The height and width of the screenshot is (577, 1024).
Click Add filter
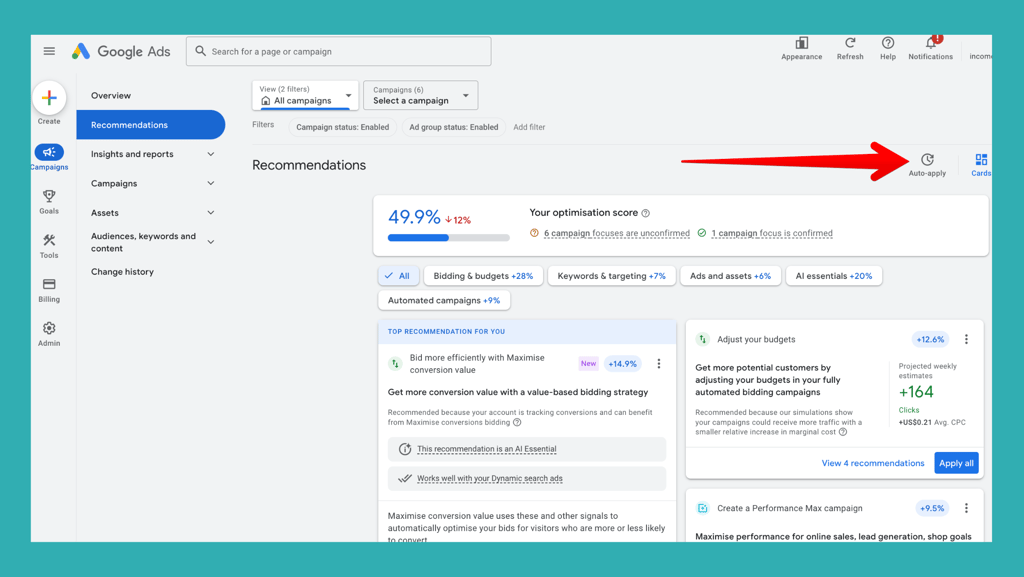(x=529, y=127)
